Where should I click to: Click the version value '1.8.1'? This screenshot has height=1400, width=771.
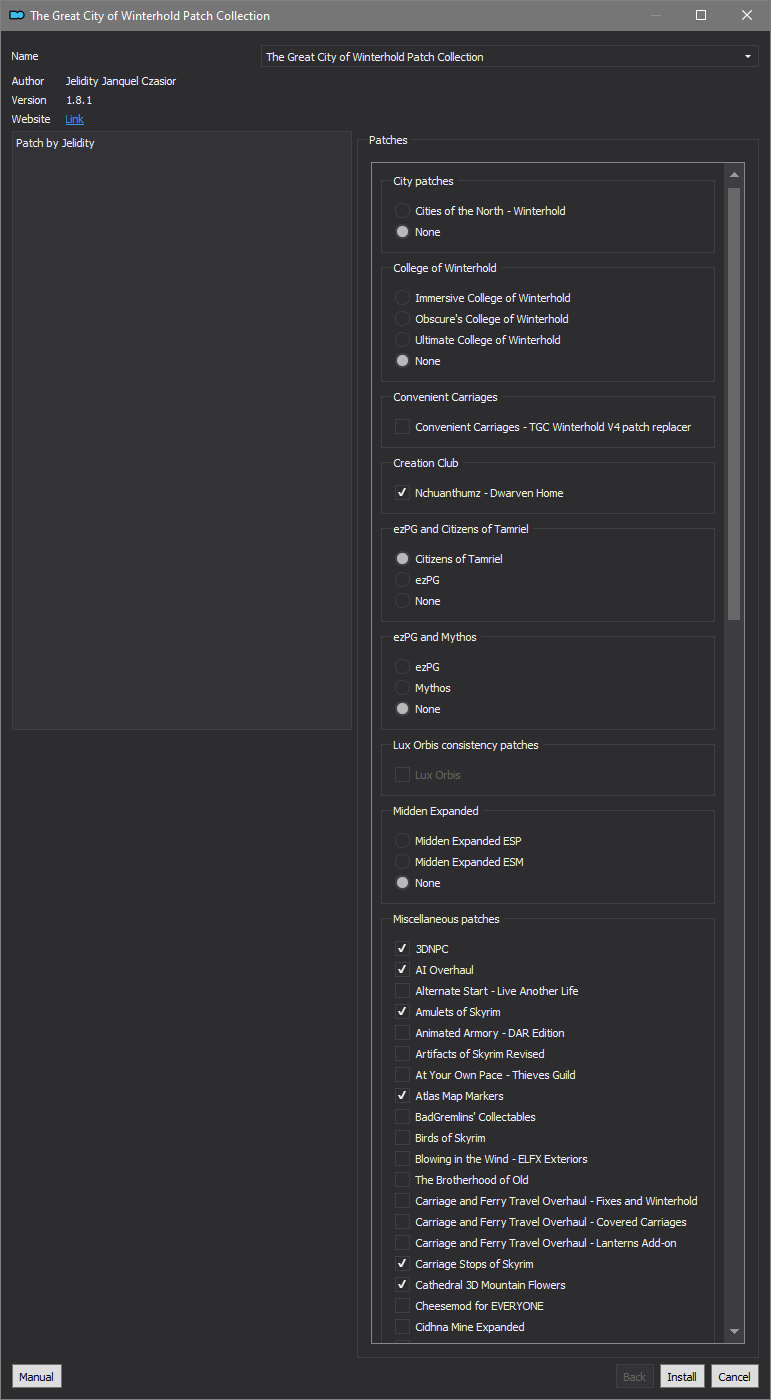(79, 100)
